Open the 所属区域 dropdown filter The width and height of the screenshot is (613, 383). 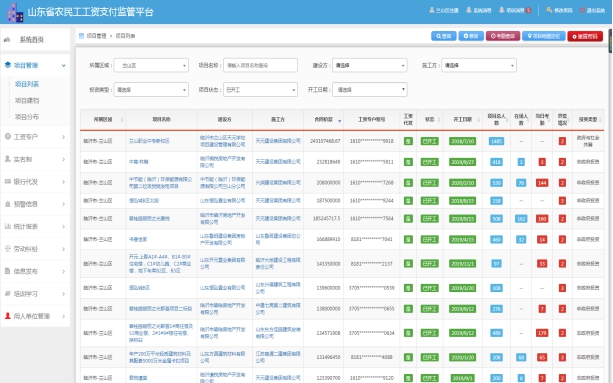coord(151,65)
